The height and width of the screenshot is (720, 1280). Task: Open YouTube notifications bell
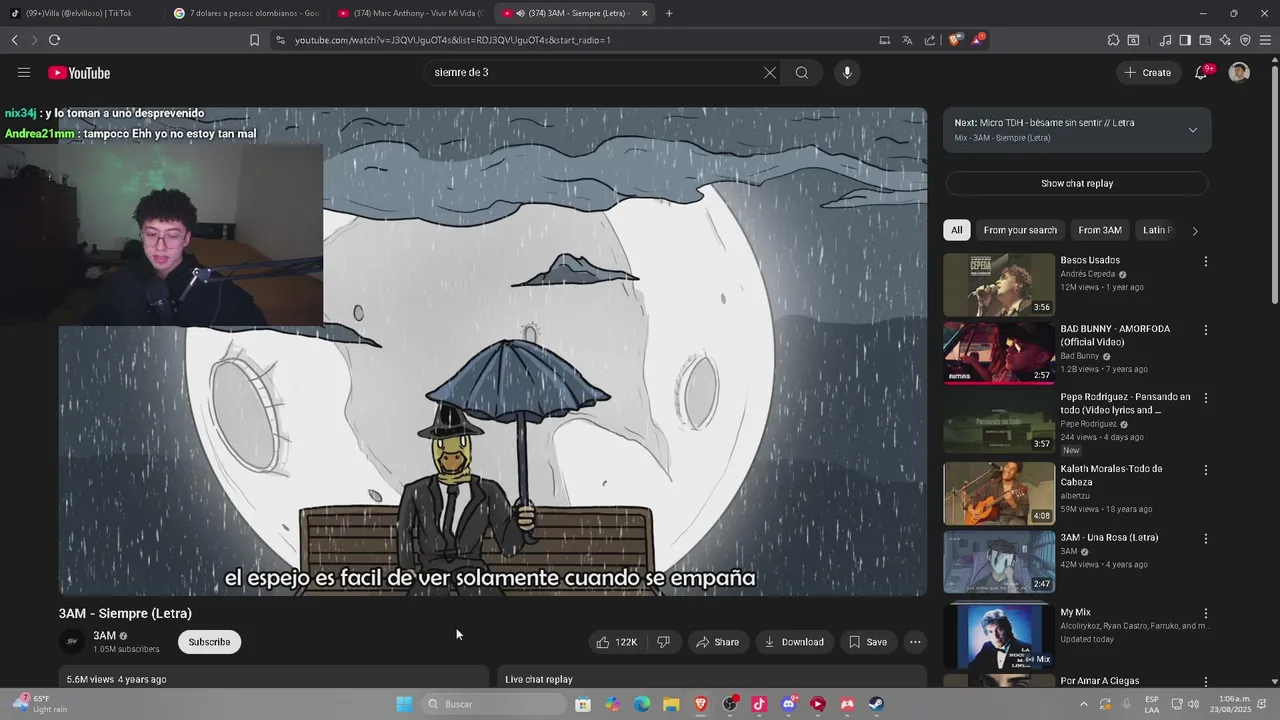click(1201, 73)
